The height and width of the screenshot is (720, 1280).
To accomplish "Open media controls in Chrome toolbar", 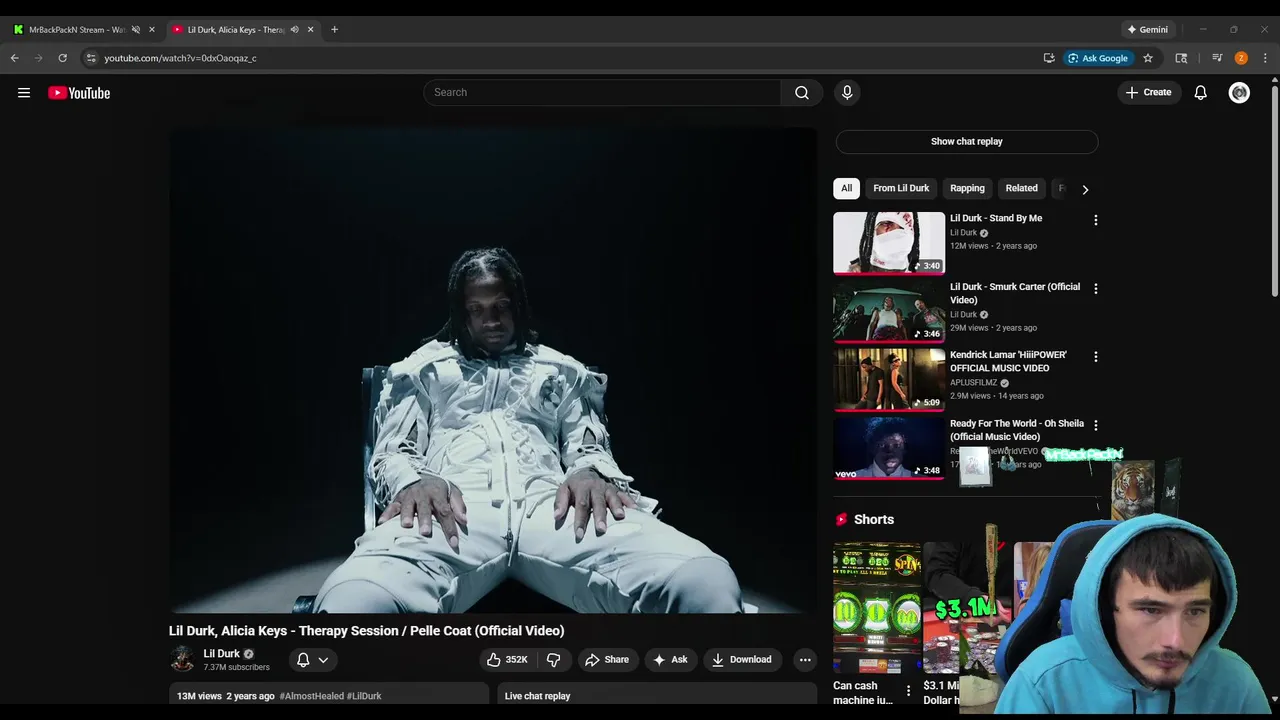I will pyautogui.click(x=1217, y=58).
